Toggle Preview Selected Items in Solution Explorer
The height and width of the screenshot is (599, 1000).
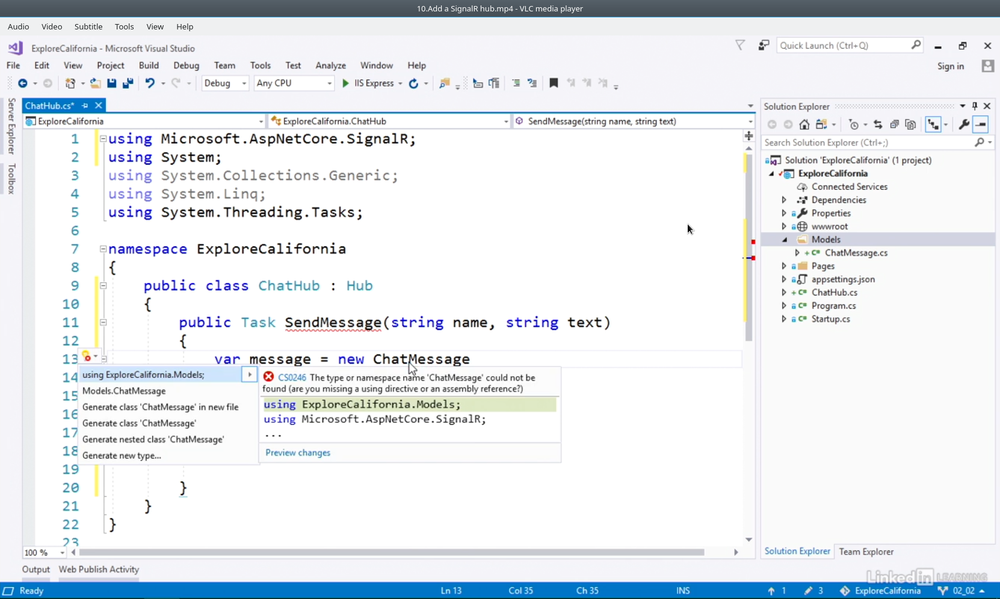tap(981, 125)
